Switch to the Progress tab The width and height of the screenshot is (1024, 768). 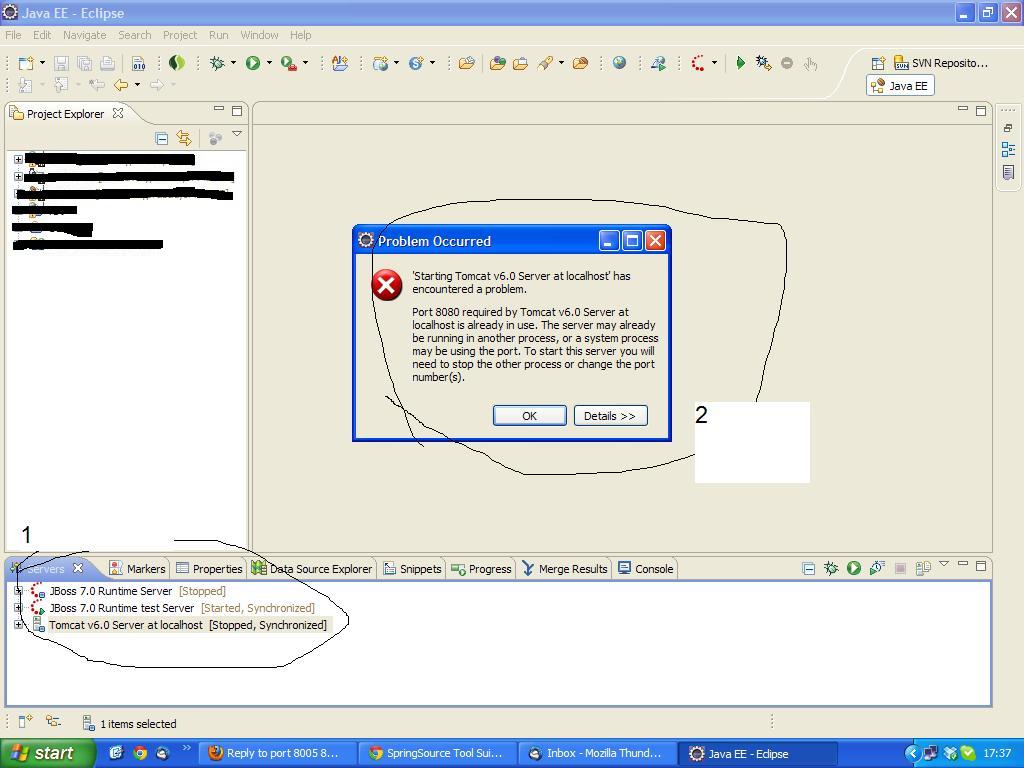click(481, 569)
